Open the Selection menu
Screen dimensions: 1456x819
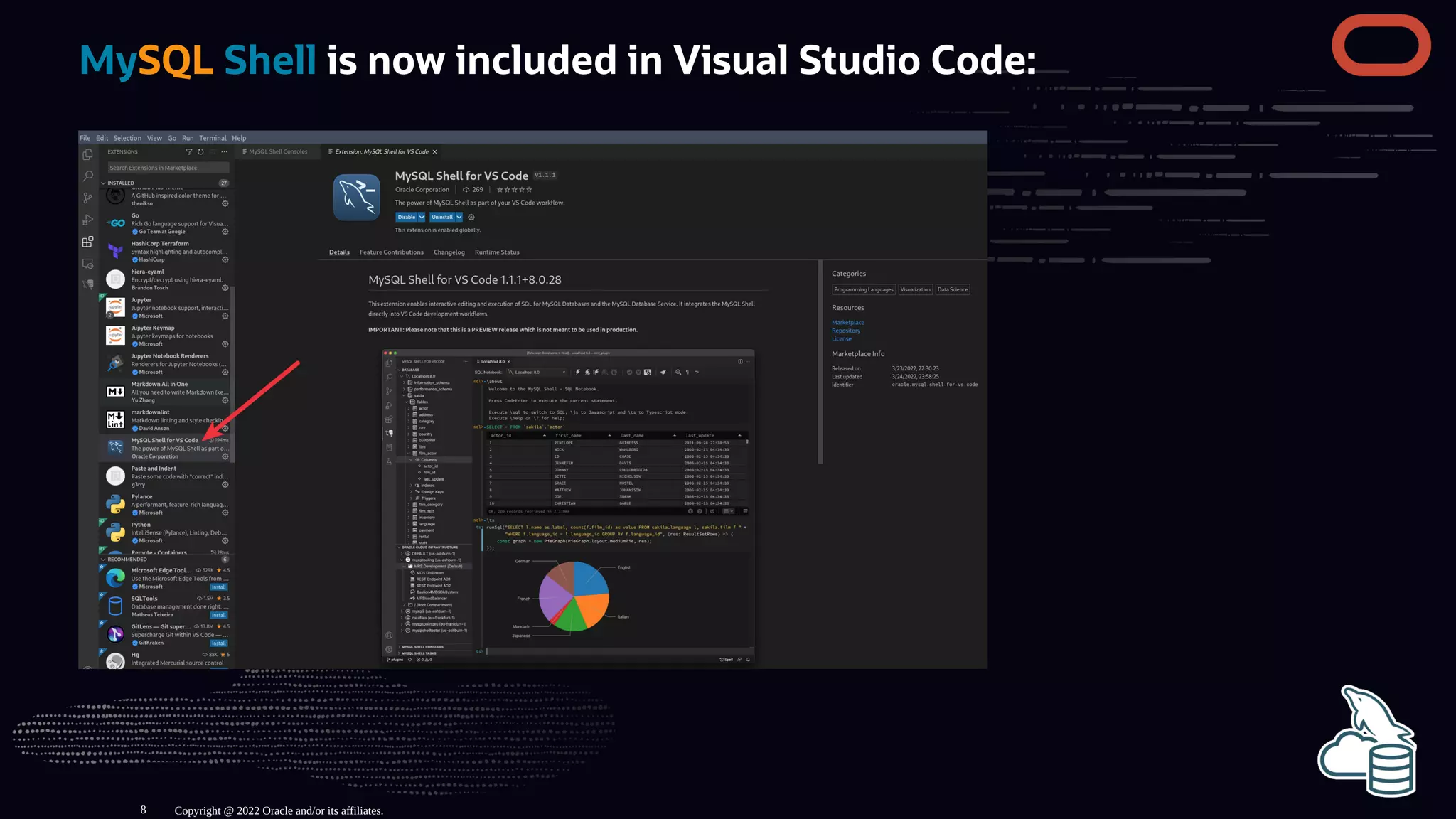coord(127,138)
